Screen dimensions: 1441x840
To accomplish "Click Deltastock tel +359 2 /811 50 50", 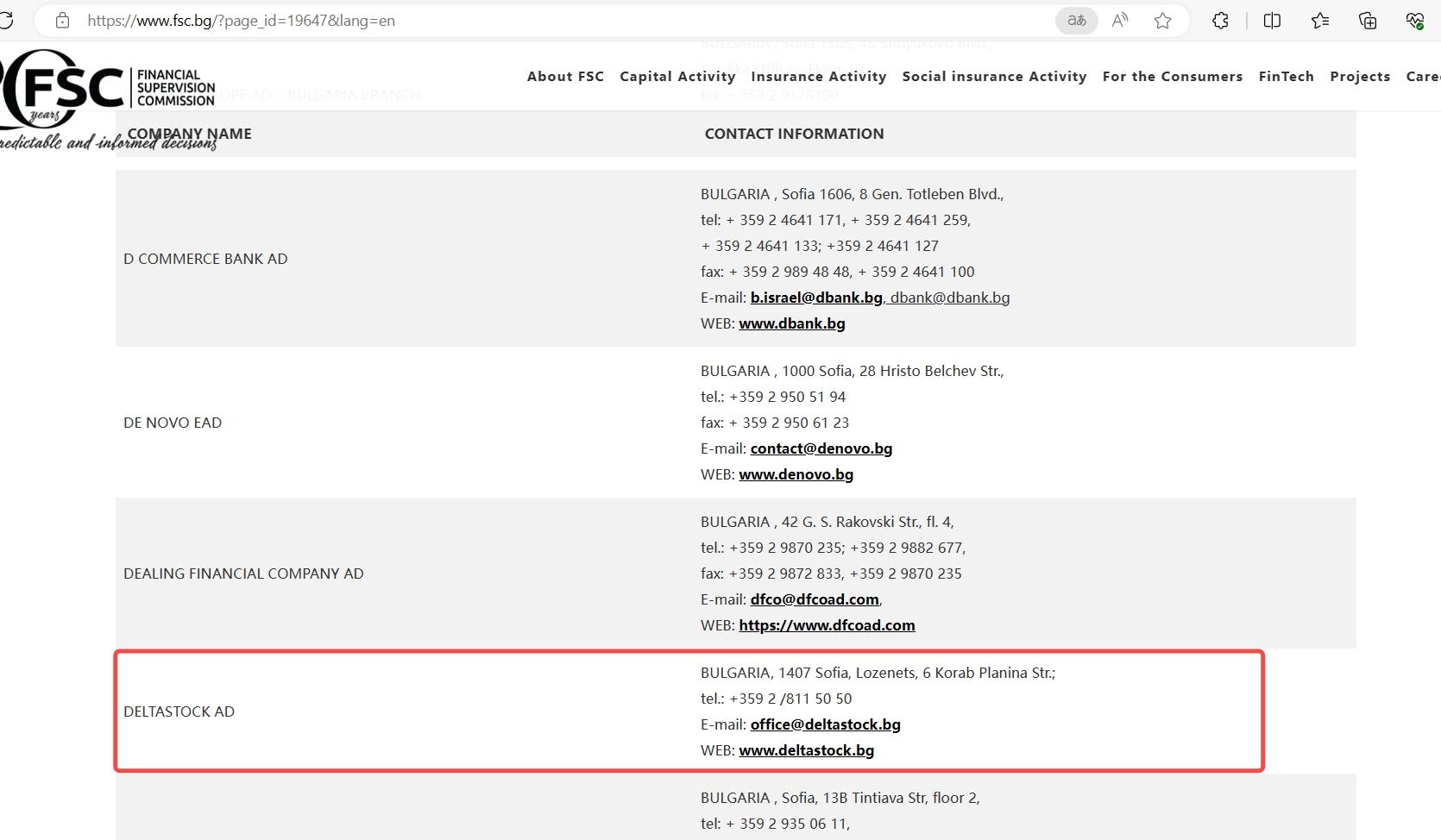I will coord(776,699).
